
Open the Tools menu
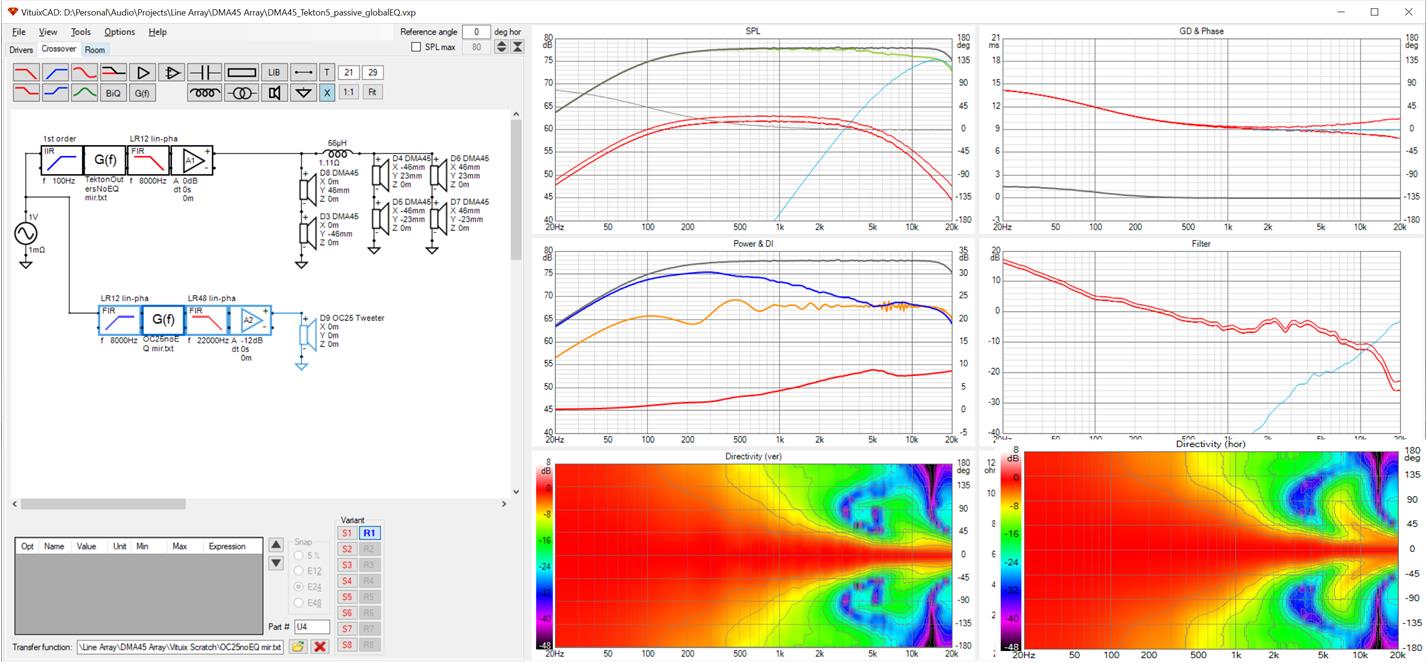[x=81, y=32]
